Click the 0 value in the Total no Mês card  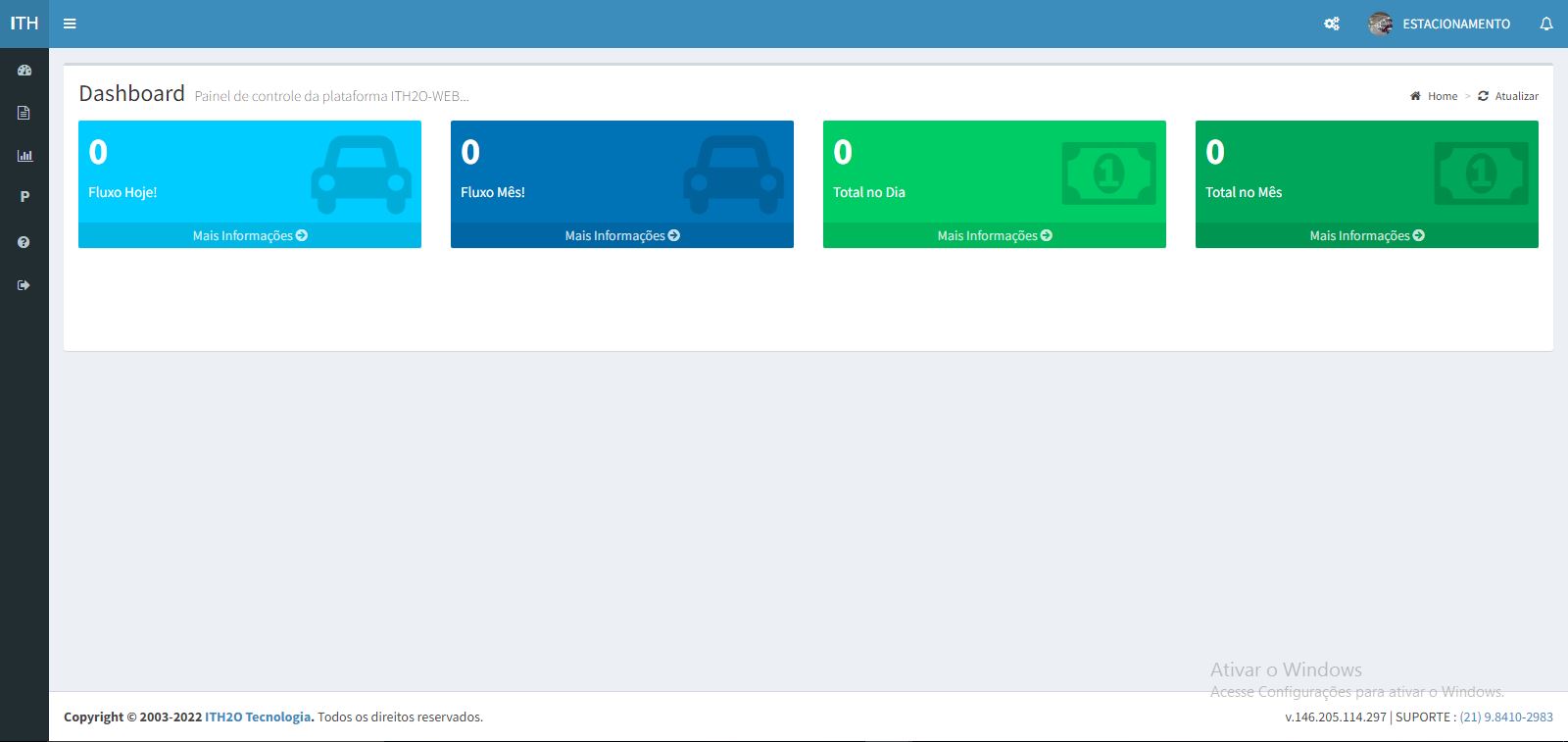[1215, 152]
